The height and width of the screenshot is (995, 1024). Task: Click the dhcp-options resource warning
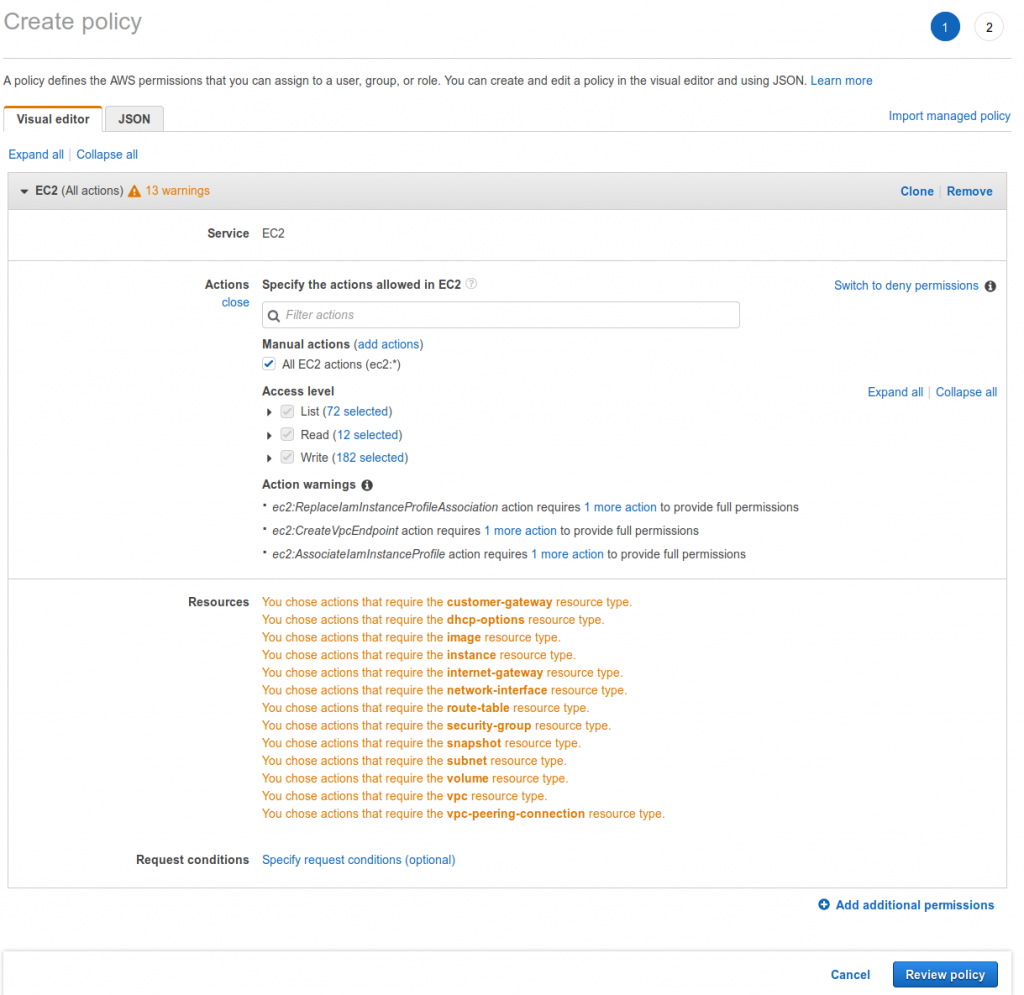[433, 620]
